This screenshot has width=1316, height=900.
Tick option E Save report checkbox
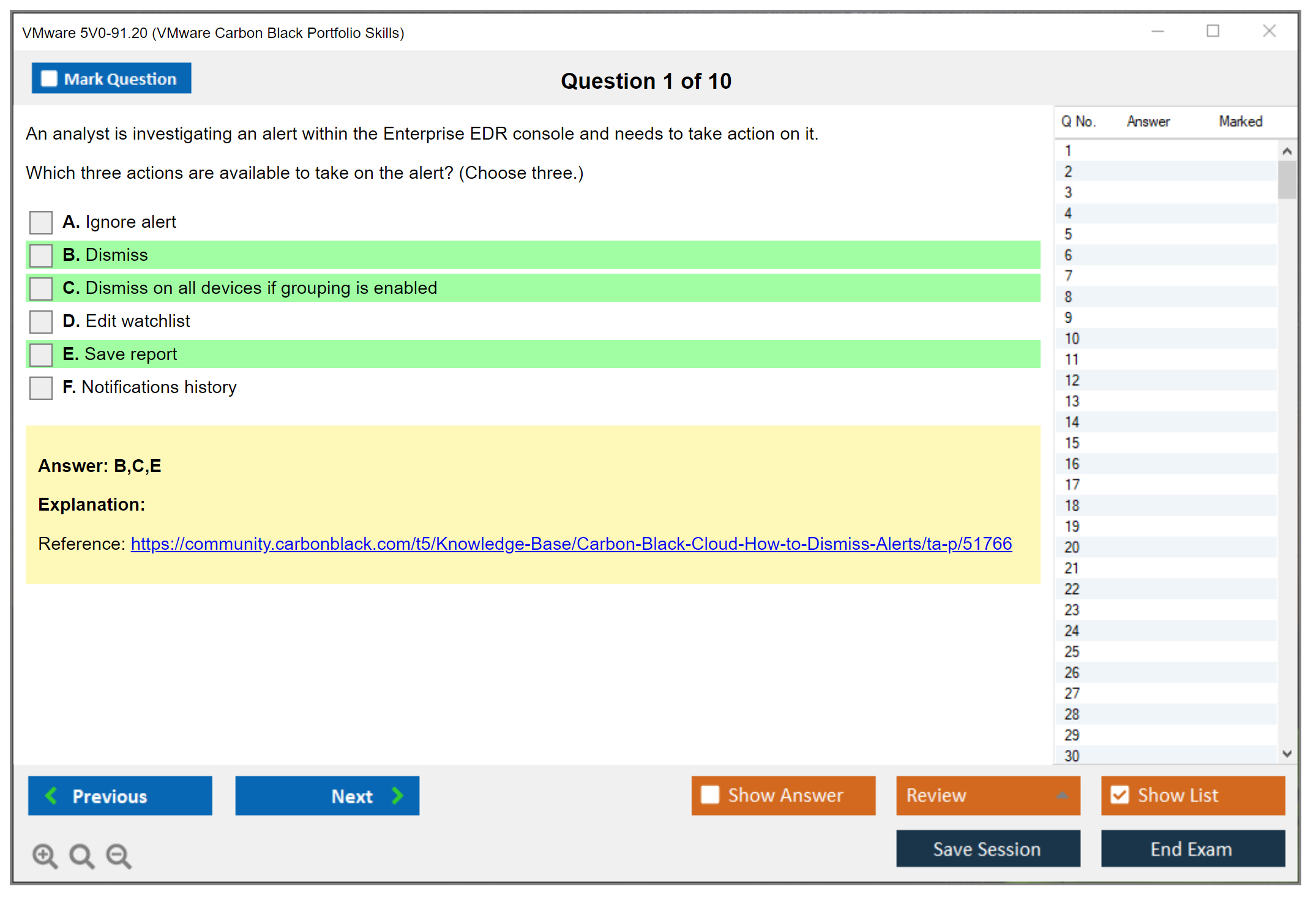(x=41, y=354)
